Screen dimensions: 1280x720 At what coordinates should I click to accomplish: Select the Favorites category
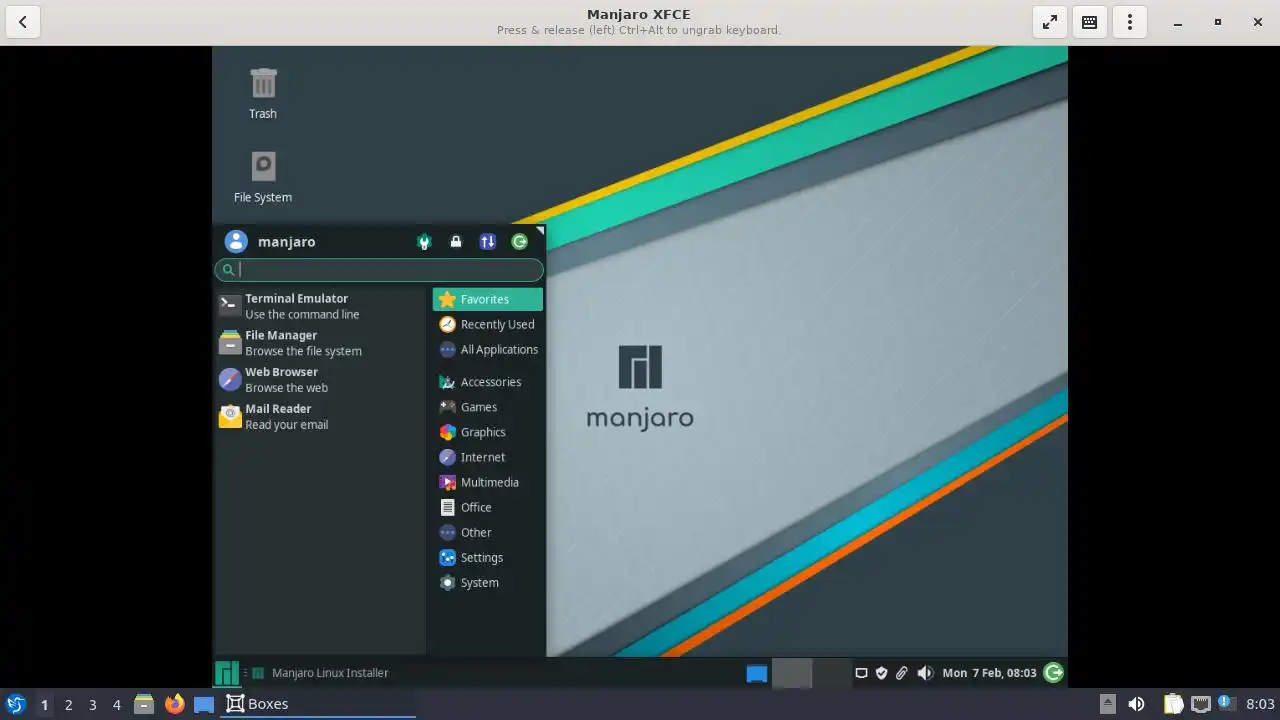pyautogui.click(x=488, y=299)
